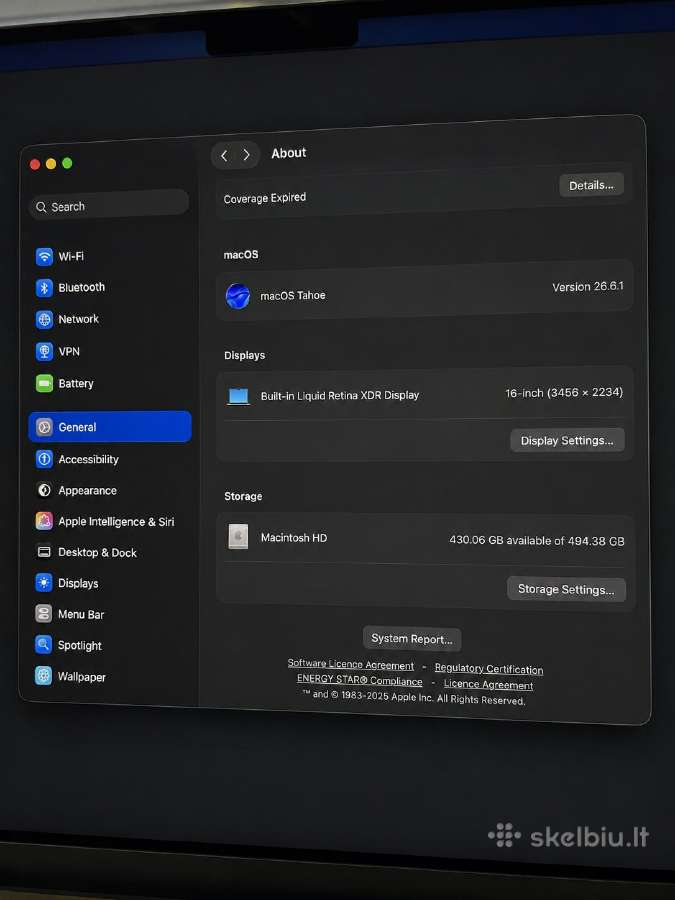This screenshot has width=675, height=900.
Task: Open the Licence Agreement link
Action: pos(488,684)
